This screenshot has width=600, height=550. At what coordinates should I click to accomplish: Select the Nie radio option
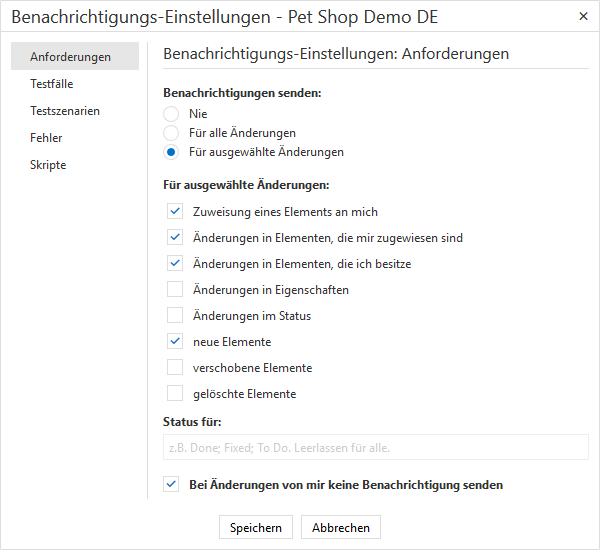(x=172, y=114)
